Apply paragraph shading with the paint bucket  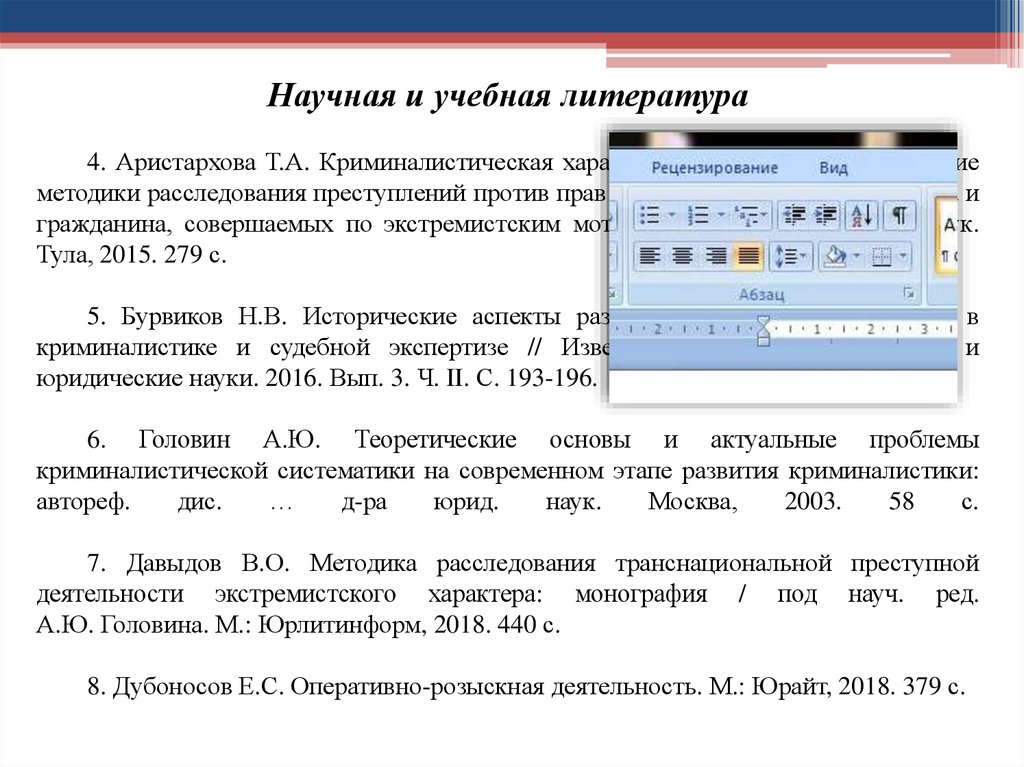pyautogui.click(x=835, y=255)
